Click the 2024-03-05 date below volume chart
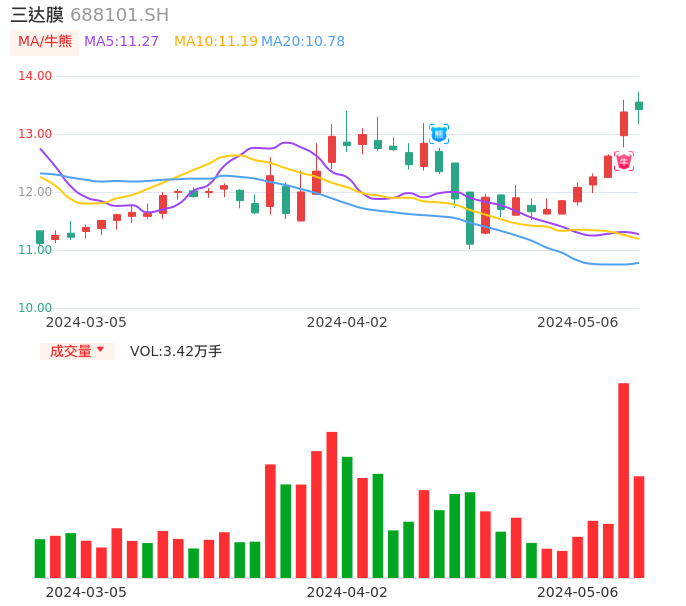The width and height of the screenshot is (686, 606). 86,591
